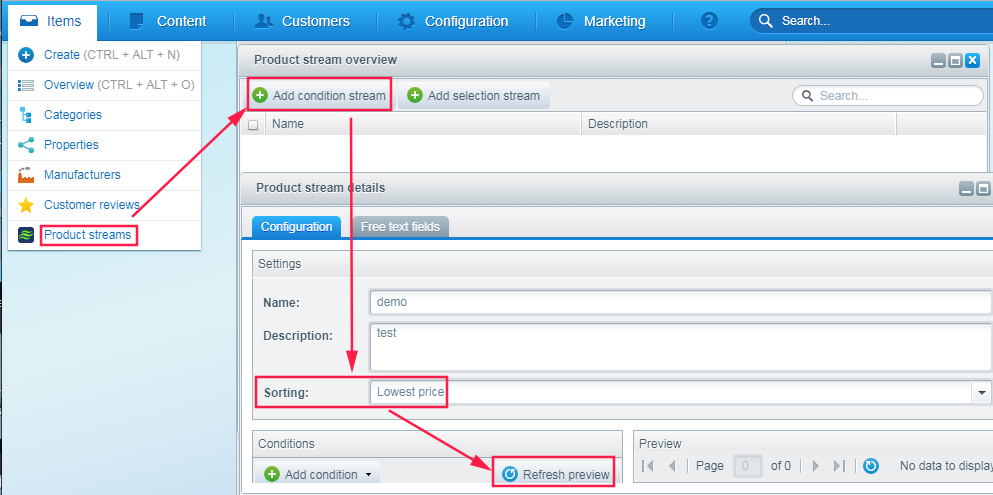Image resolution: width=993 pixels, height=495 pixels.
Task: Click the help question mark icon
Action: [x=709, y=21]
